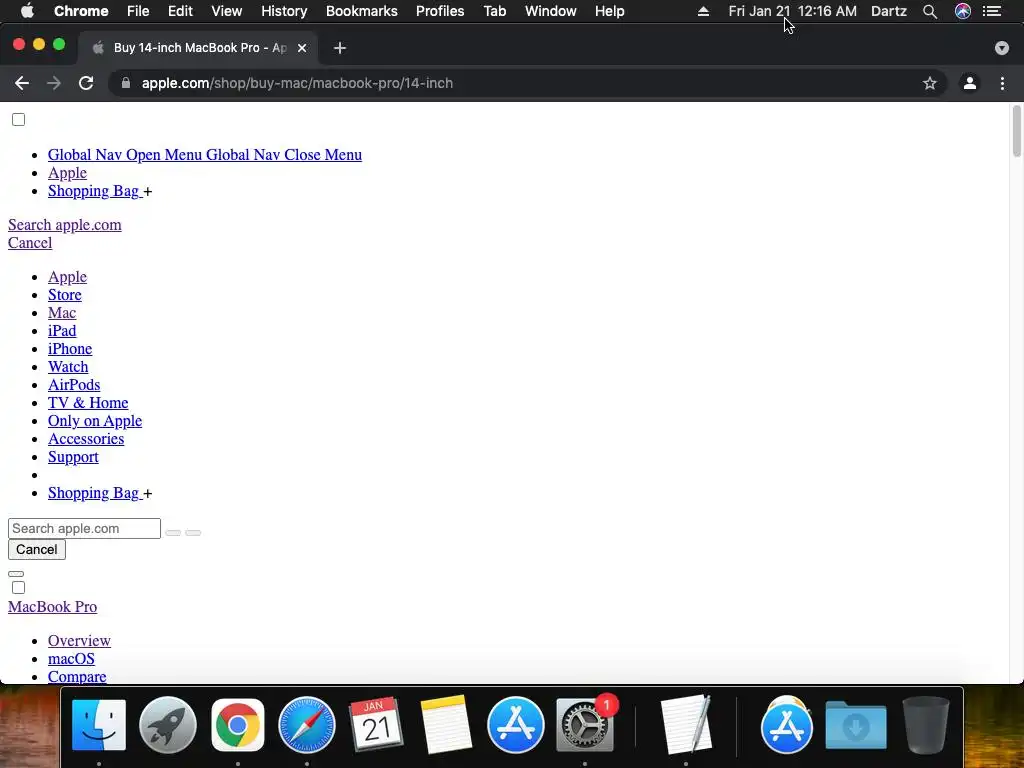The height and width of the screenshot is (768, 1024).
Task: Open Chrome icon in the Dock
Action: click(238, 725)
